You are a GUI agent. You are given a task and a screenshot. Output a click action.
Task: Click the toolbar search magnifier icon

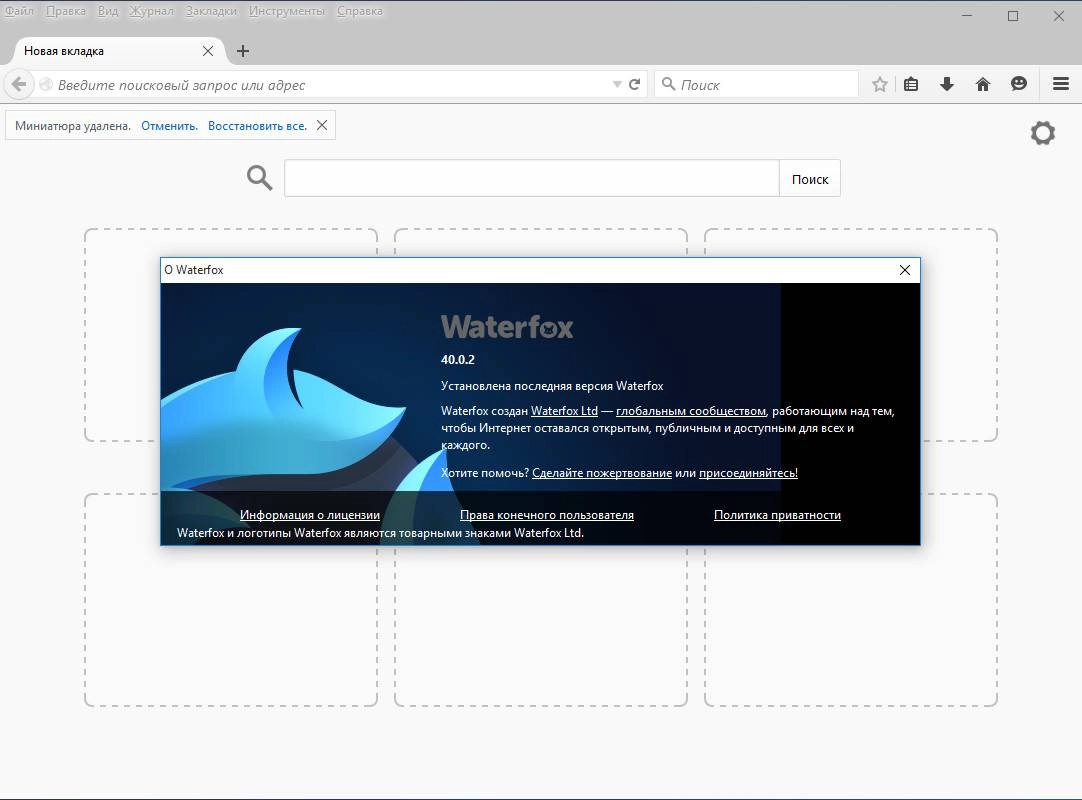coord(668,84)
